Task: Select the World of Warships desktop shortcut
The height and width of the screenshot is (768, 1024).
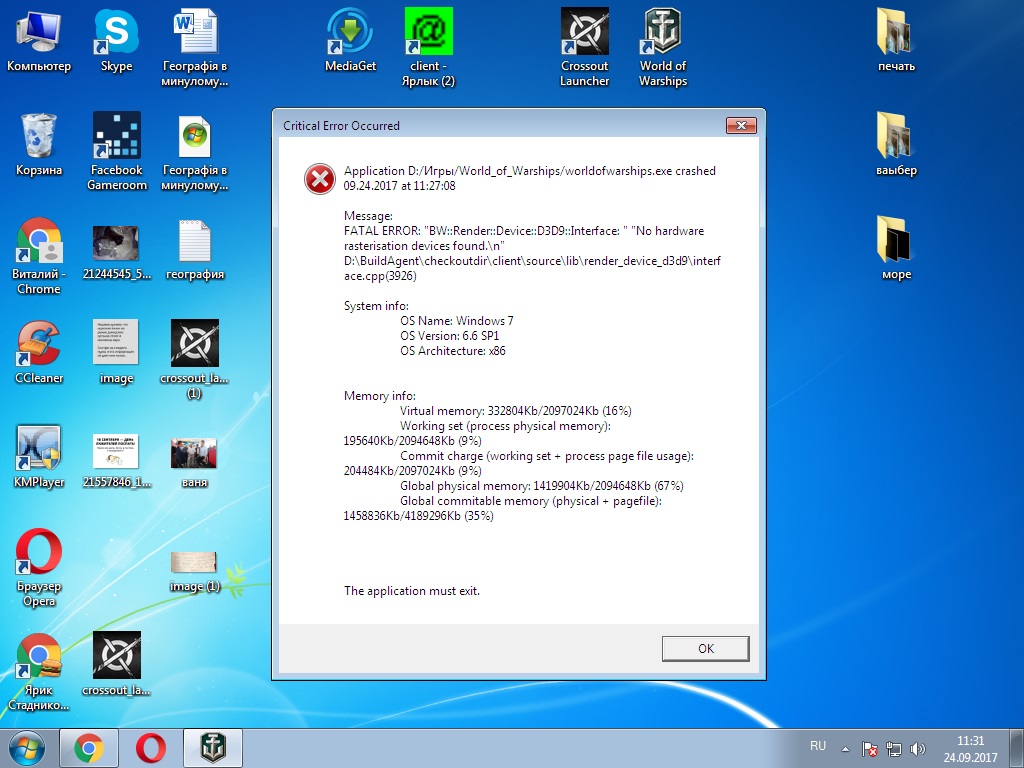Action: 663,48
